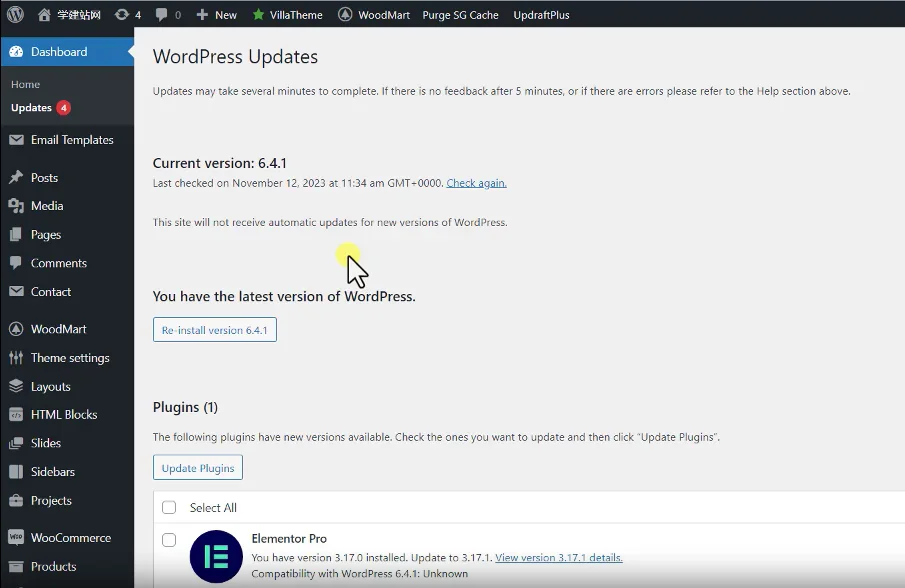
Task: Open Theme settings menu label
Action: click(70, 358)
